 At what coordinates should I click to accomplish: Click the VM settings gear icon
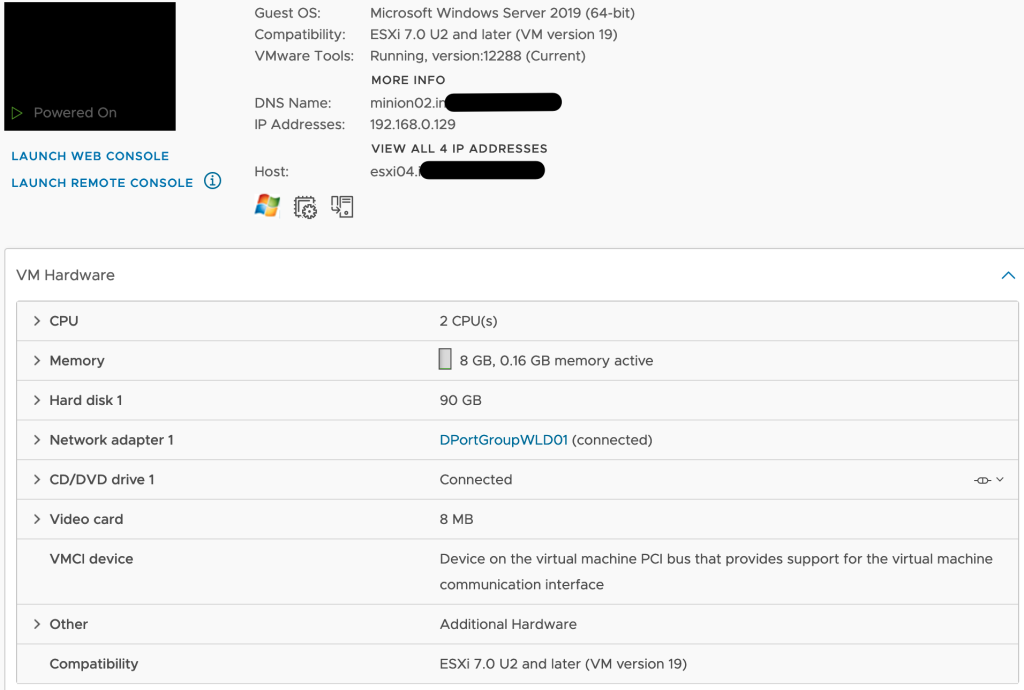tap(305, 207)
